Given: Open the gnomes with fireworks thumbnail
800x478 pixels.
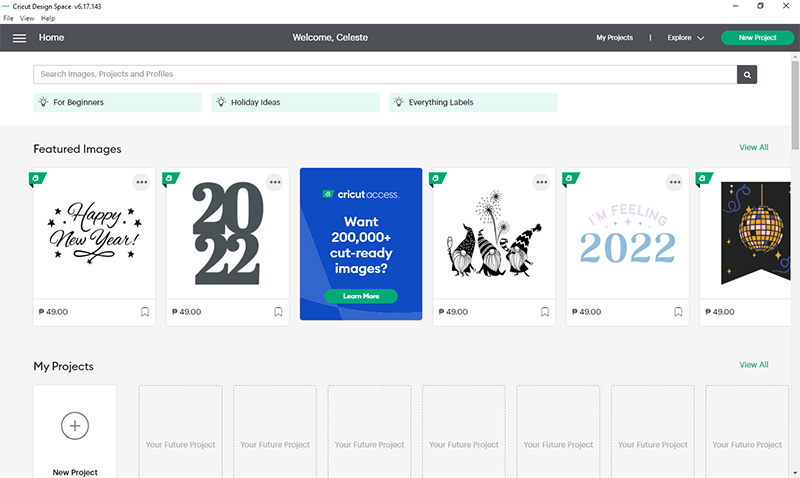Looking at the screenshot, I should click(494, 233).
